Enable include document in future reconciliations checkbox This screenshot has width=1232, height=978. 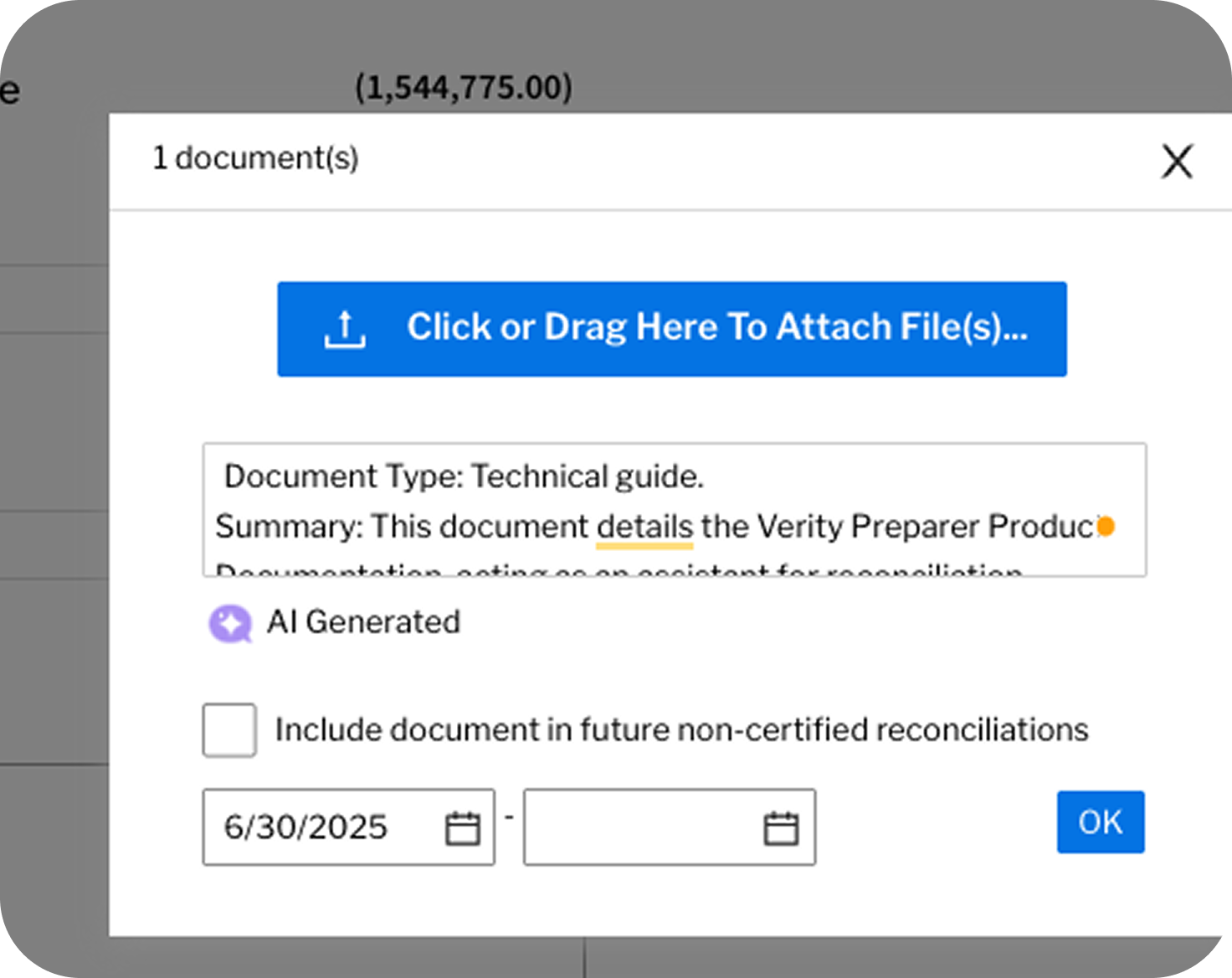click(x=229, y=730)
